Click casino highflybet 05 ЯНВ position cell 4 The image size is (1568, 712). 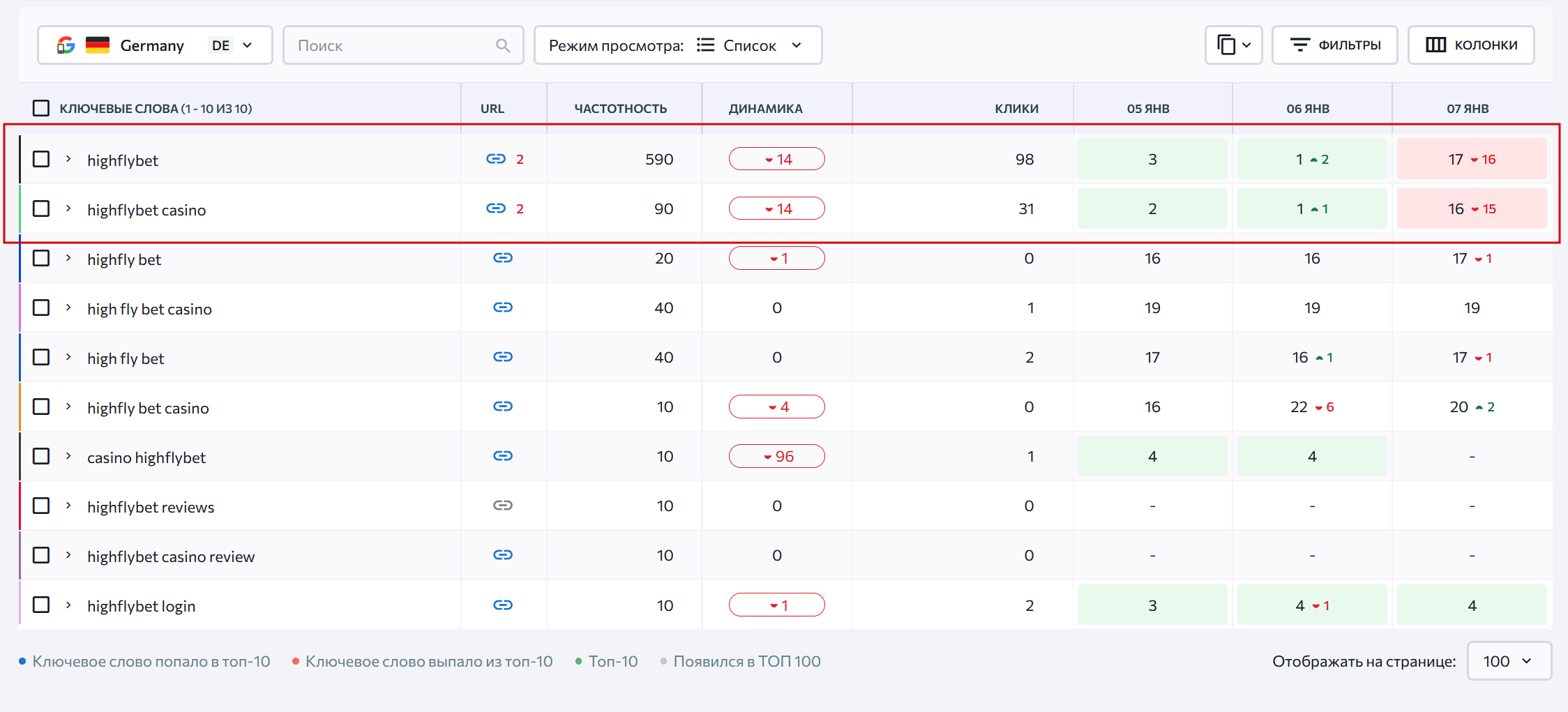point(1152,456)
